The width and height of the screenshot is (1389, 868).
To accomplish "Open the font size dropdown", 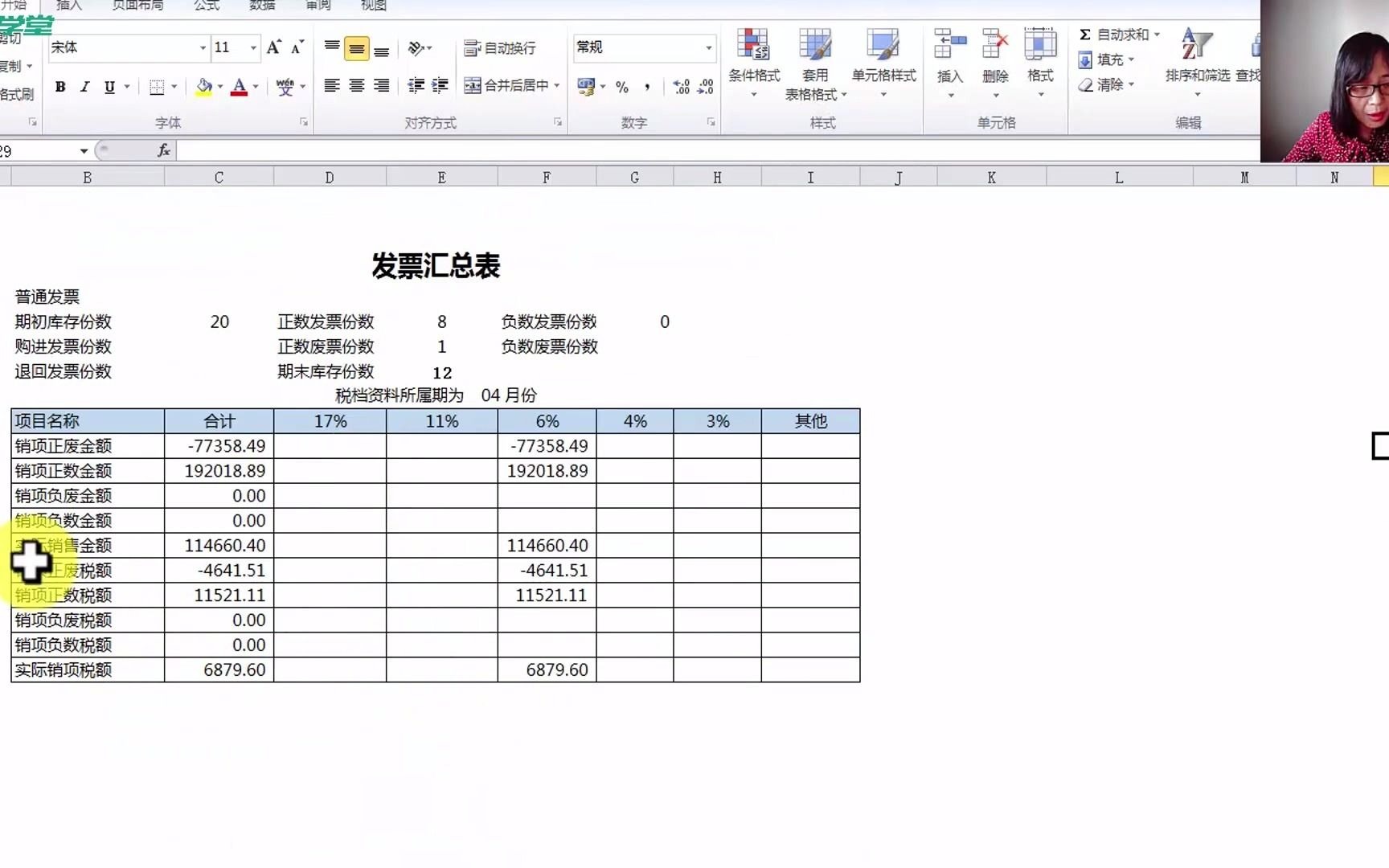I will (253, 48).
